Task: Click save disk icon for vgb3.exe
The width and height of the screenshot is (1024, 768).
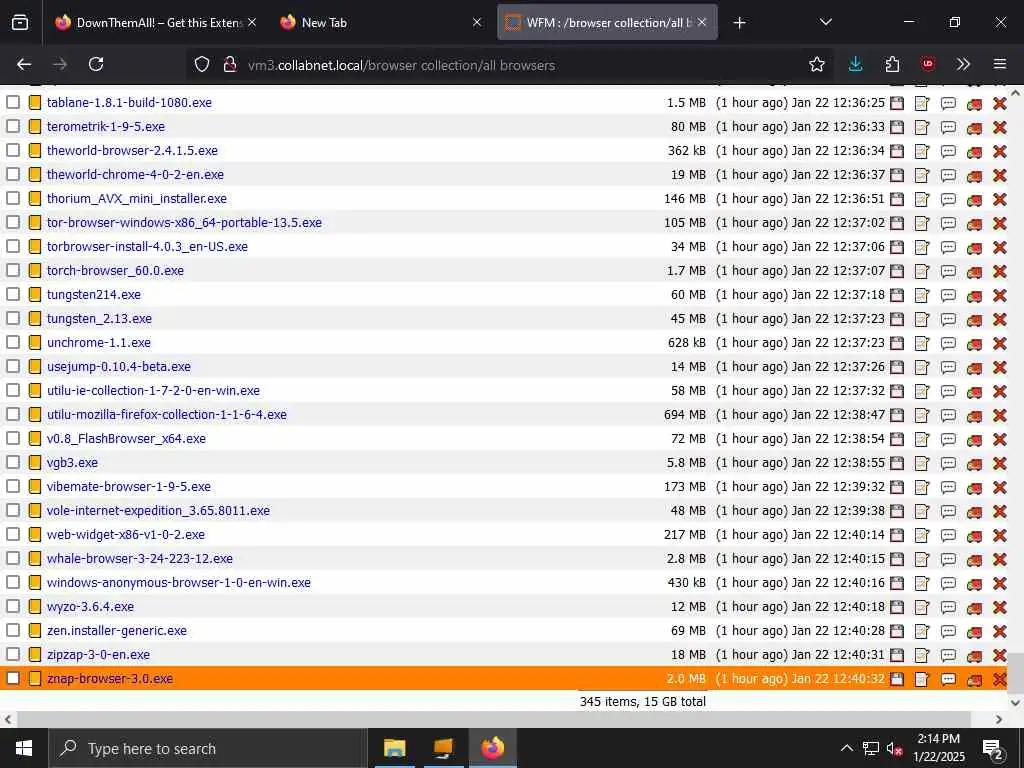Action: coord(897,464)
